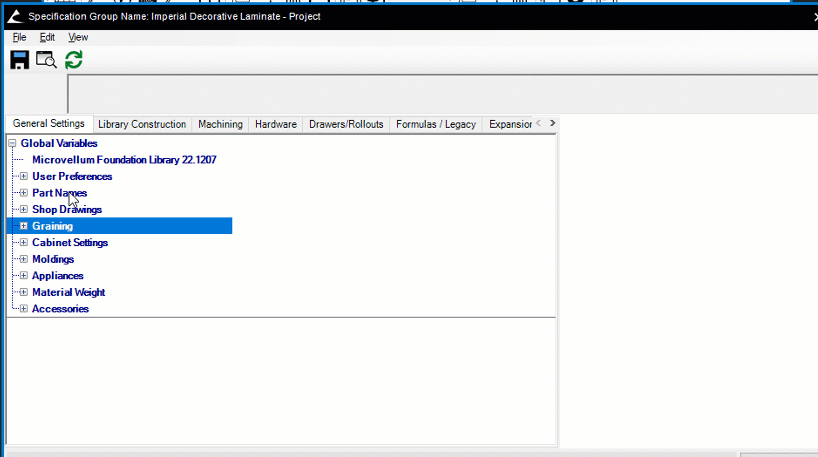
Task: Open the File menu
Action: pyautogui.click(x=19, y=37)
